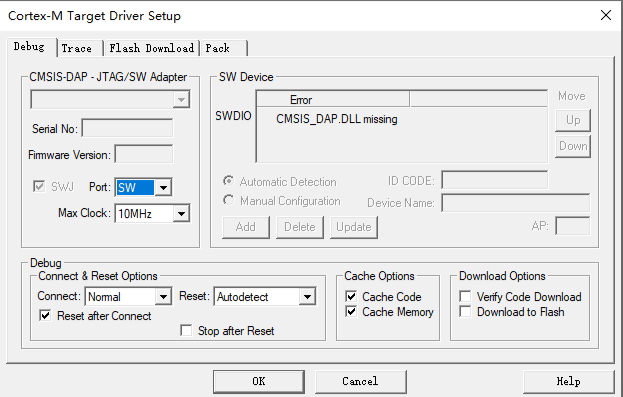Confirm with the OK button
The height and width of the screenshot is (397, 623).
259,382
